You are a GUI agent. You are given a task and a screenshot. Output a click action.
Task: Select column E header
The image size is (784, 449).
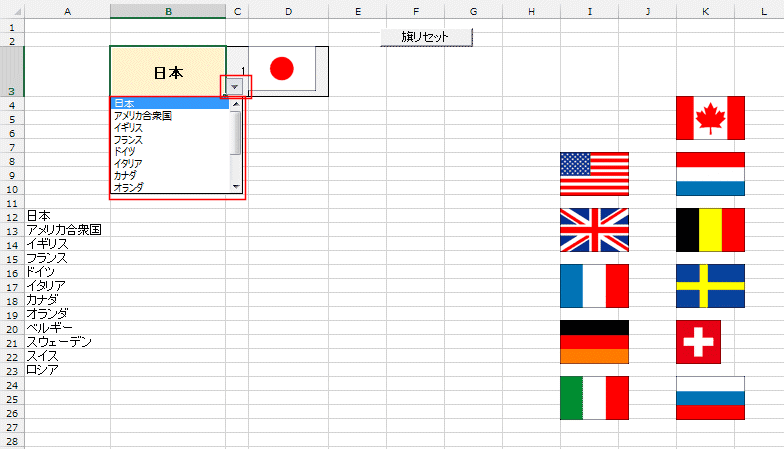coord(358,12)
